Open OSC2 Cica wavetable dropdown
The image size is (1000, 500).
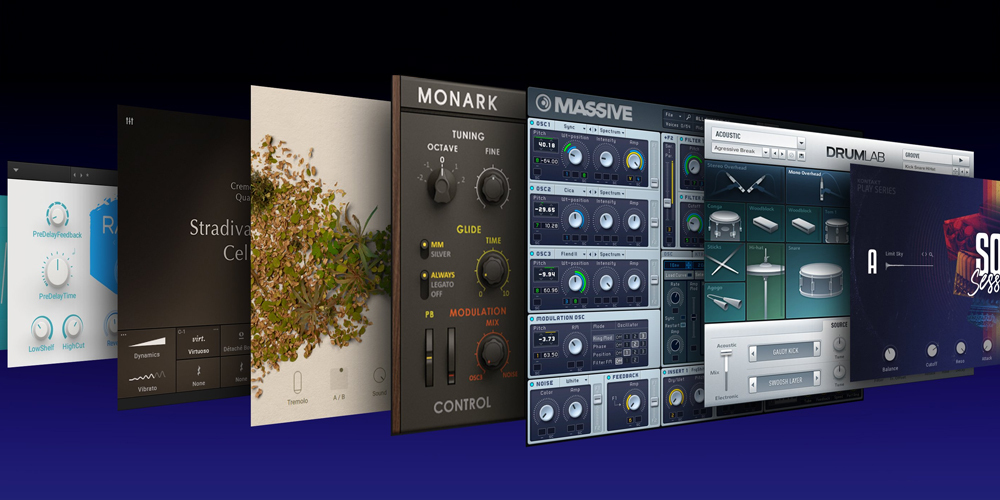click(x=570, y=191)
